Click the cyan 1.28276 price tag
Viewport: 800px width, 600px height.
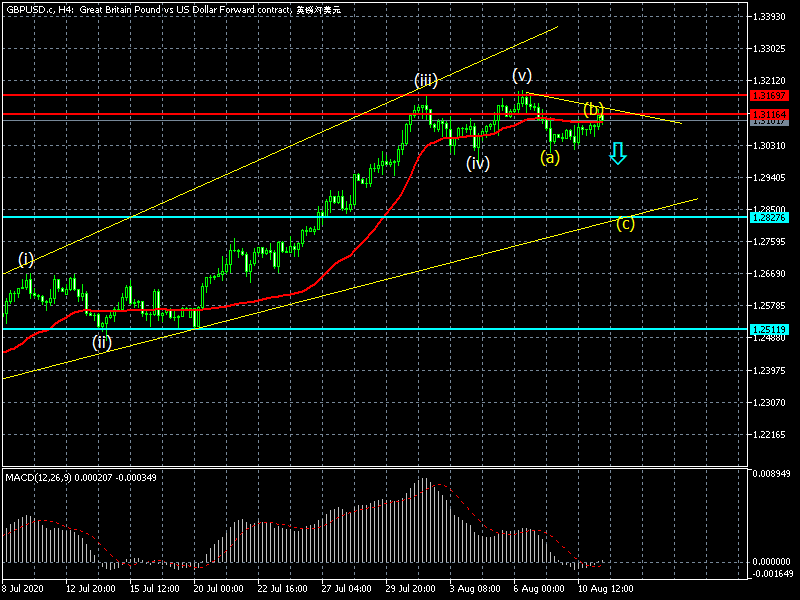769,218
